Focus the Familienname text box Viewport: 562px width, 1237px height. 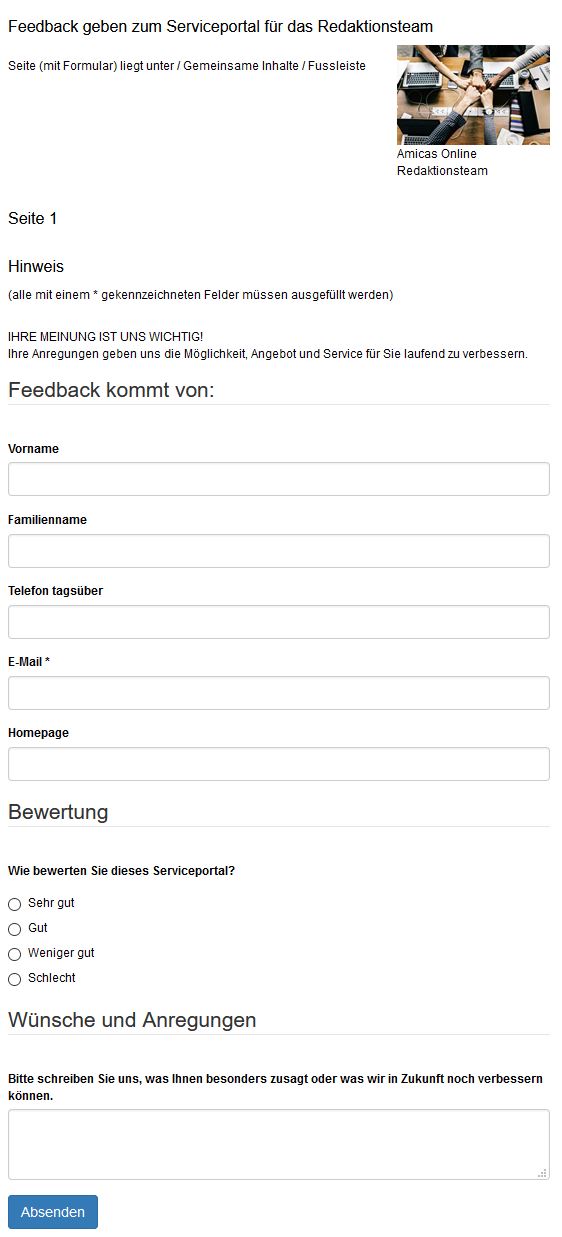tap(279, 551)
